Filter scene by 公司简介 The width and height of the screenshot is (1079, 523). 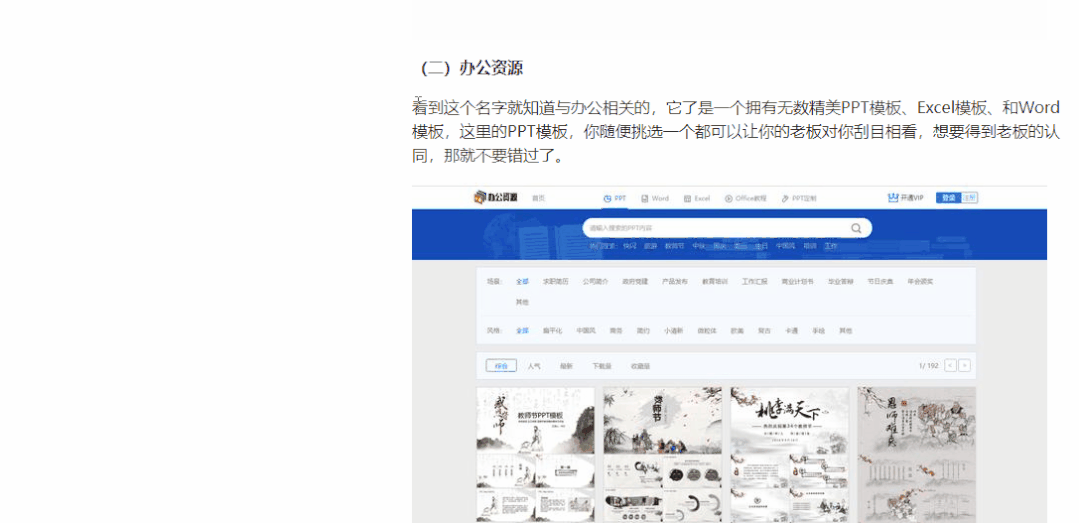pyautogui.click(x=595, y=281)
